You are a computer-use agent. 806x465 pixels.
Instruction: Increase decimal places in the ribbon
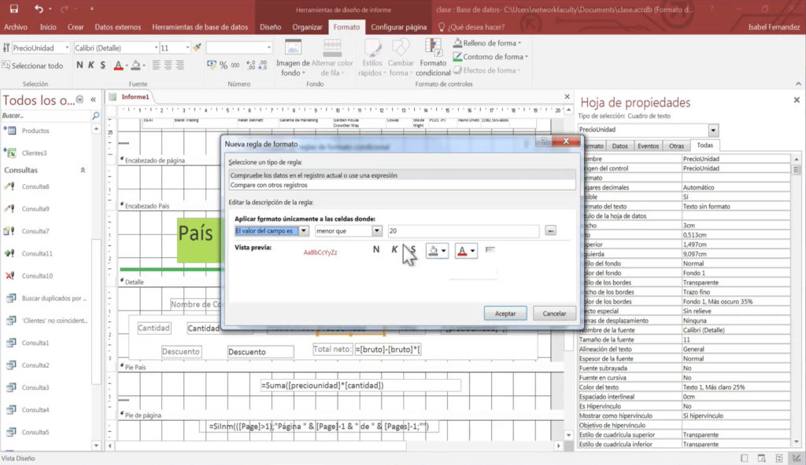(x=251, y=65)
